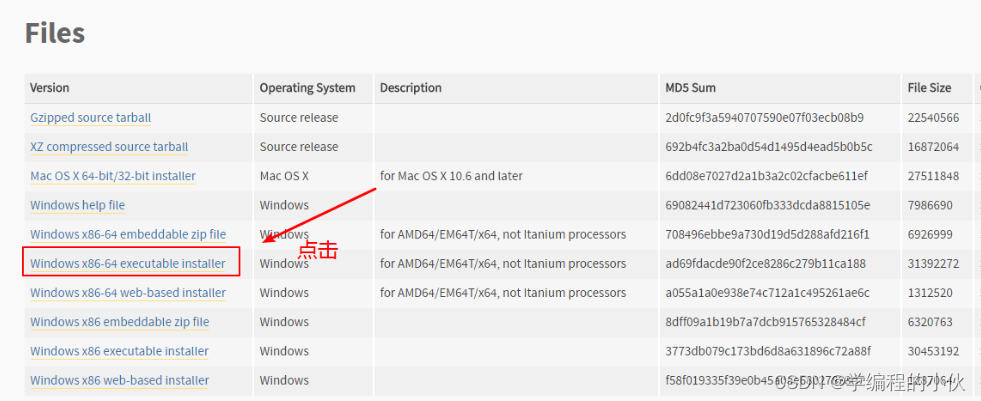Click the Files section heading
The height and width of the screenshot is (401, 981).
55,33
